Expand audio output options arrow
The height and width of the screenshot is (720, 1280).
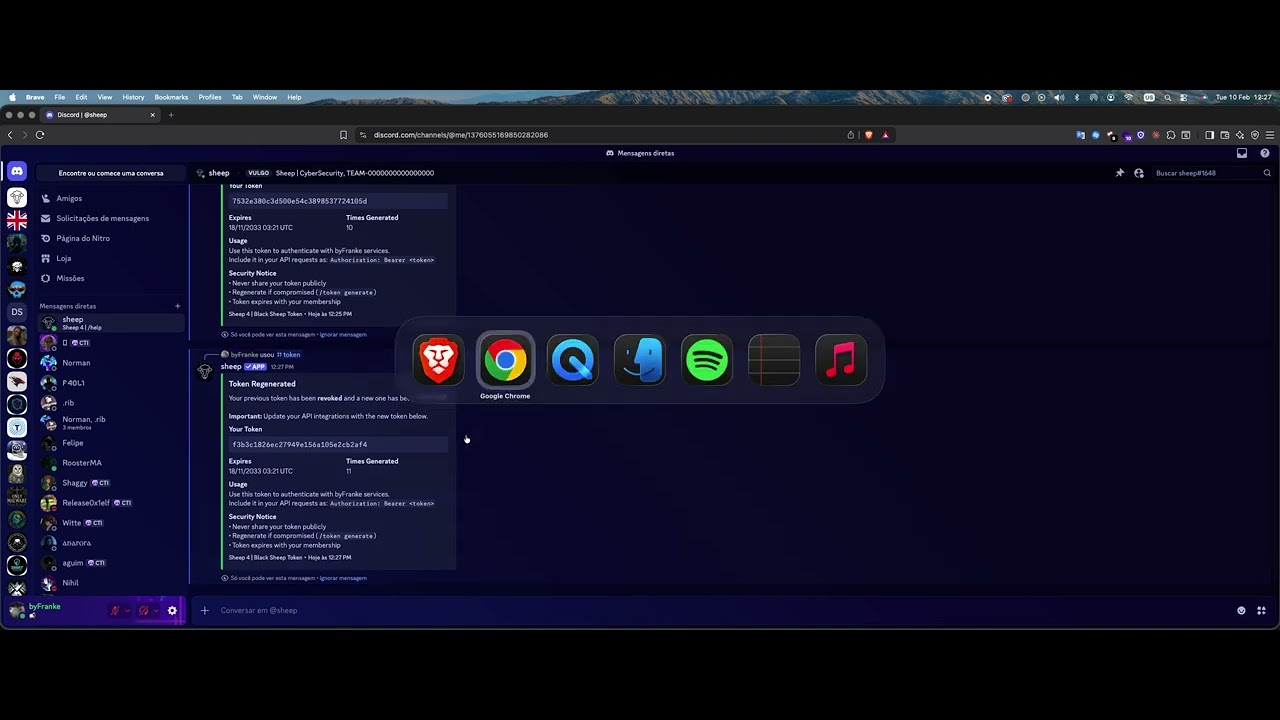pos(156,610)
